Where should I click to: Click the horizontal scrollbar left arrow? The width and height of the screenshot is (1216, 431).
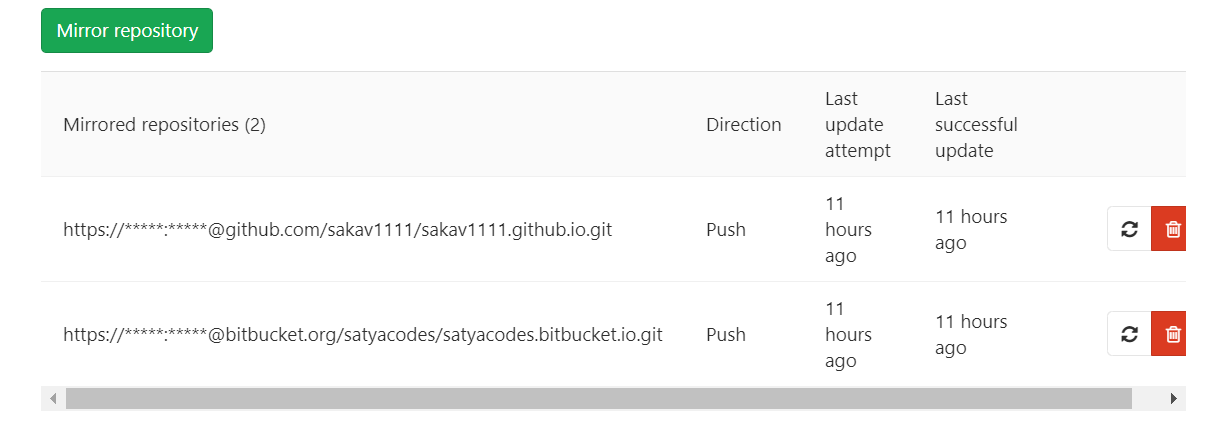point(53,399)
